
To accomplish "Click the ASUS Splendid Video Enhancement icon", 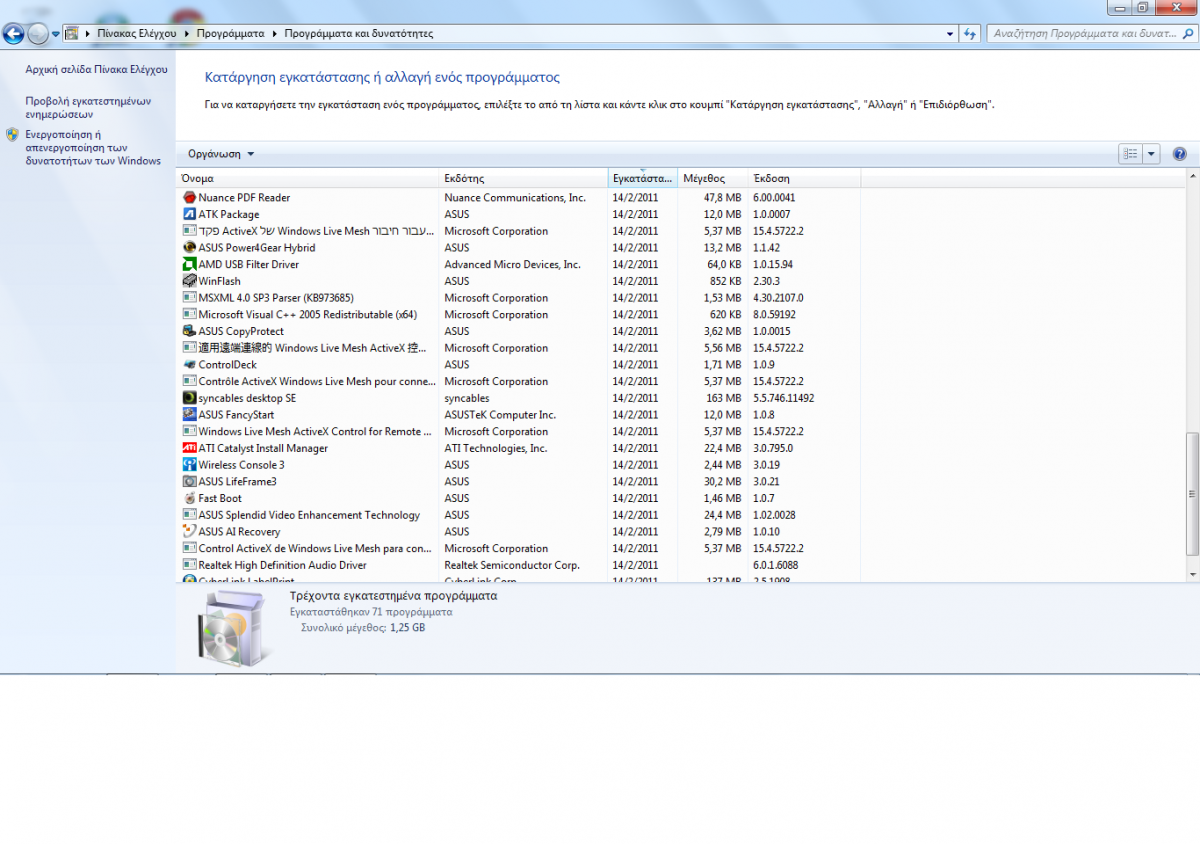I will pos(190,515).
